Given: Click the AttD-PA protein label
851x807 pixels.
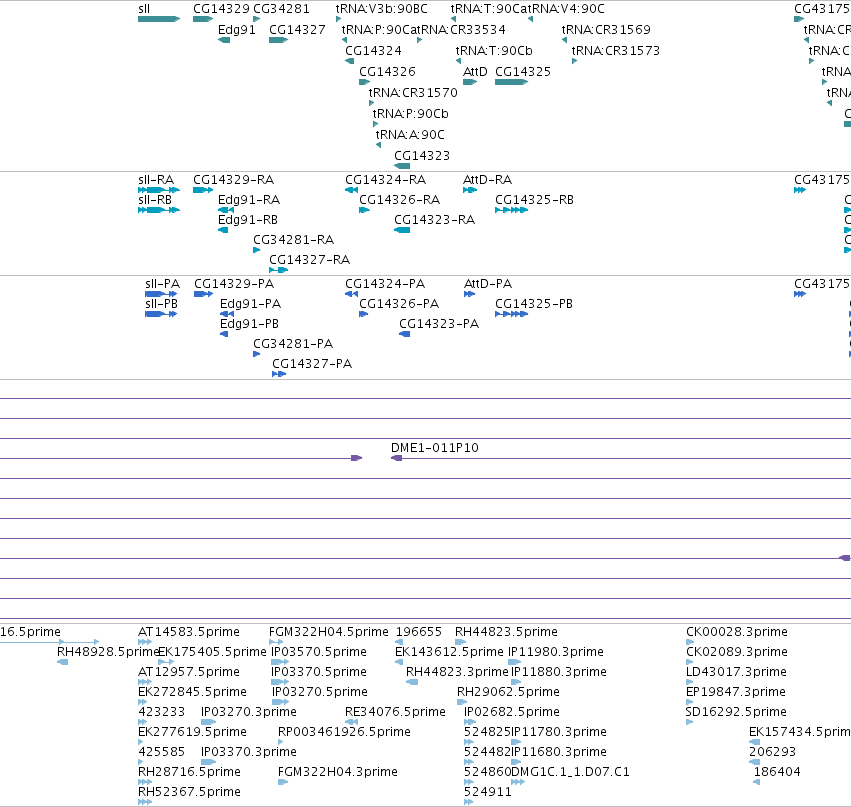Looking at the screenshot, I should 488,284.
